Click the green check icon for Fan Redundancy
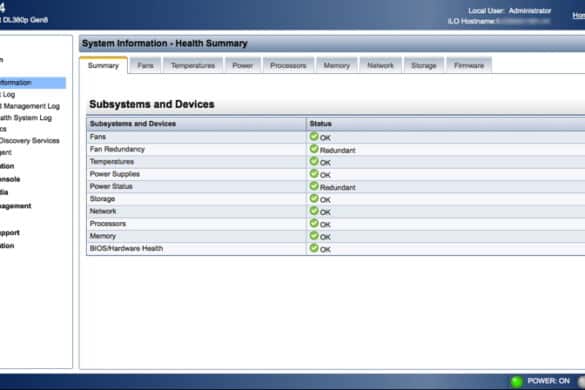This screenshot has height=390, width=585. (314, 149)
